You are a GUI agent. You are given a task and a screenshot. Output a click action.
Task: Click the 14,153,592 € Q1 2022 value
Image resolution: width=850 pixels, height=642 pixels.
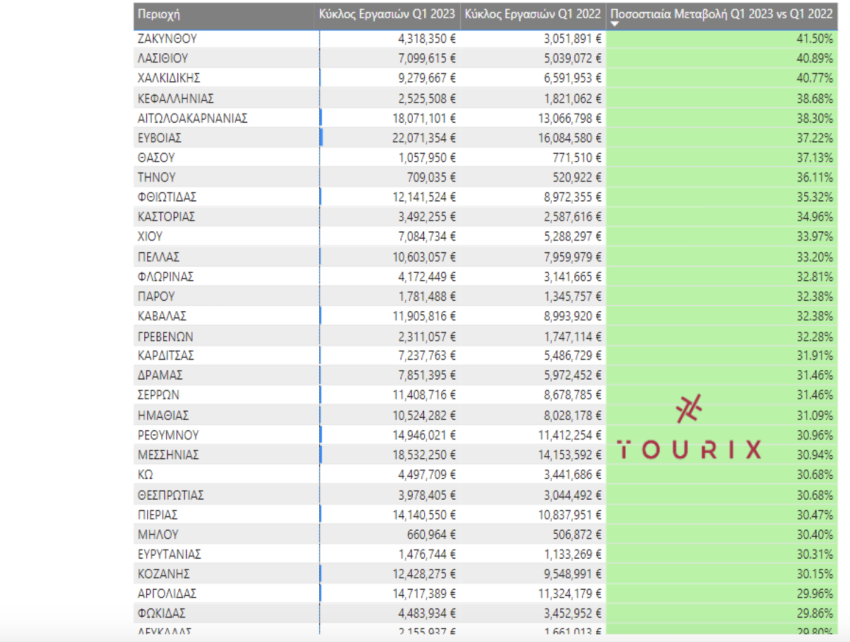(x=570, y=455)
